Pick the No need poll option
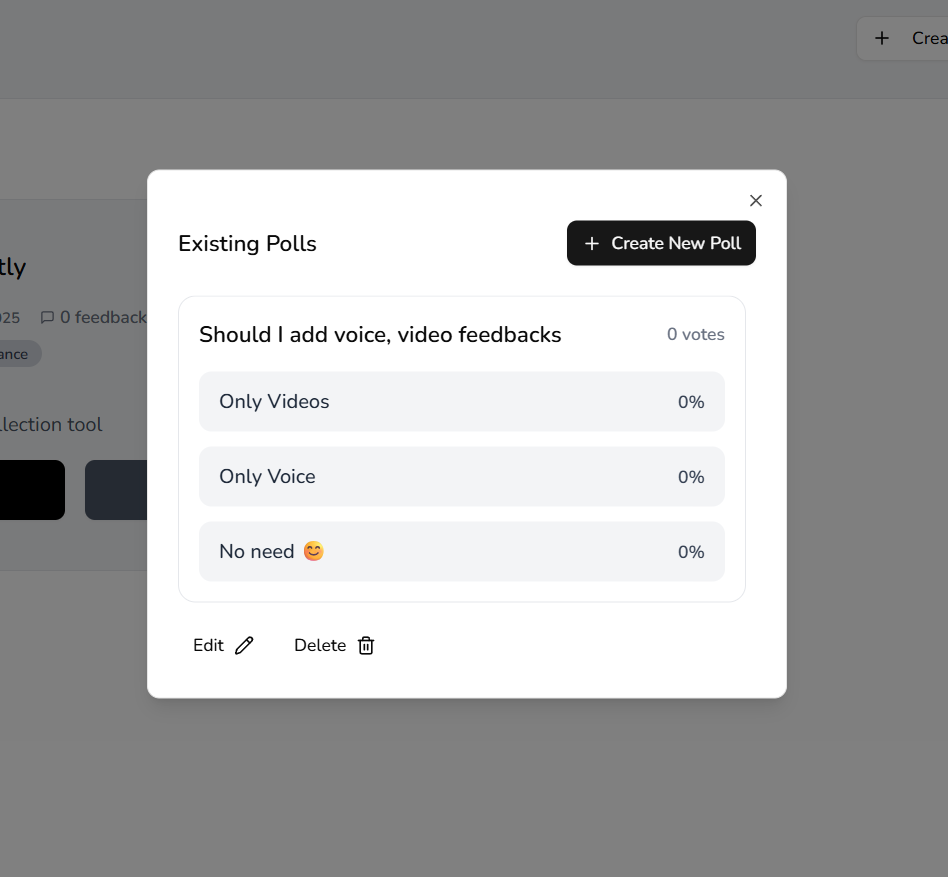The image size is (948, 877). [461, 552]
